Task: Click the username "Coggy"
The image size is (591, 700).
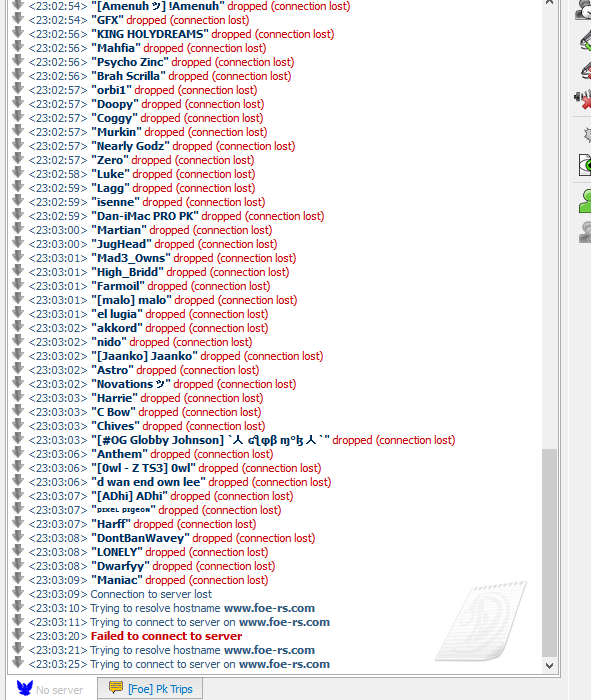Action: pyautogui.click(x=115, y=118)
